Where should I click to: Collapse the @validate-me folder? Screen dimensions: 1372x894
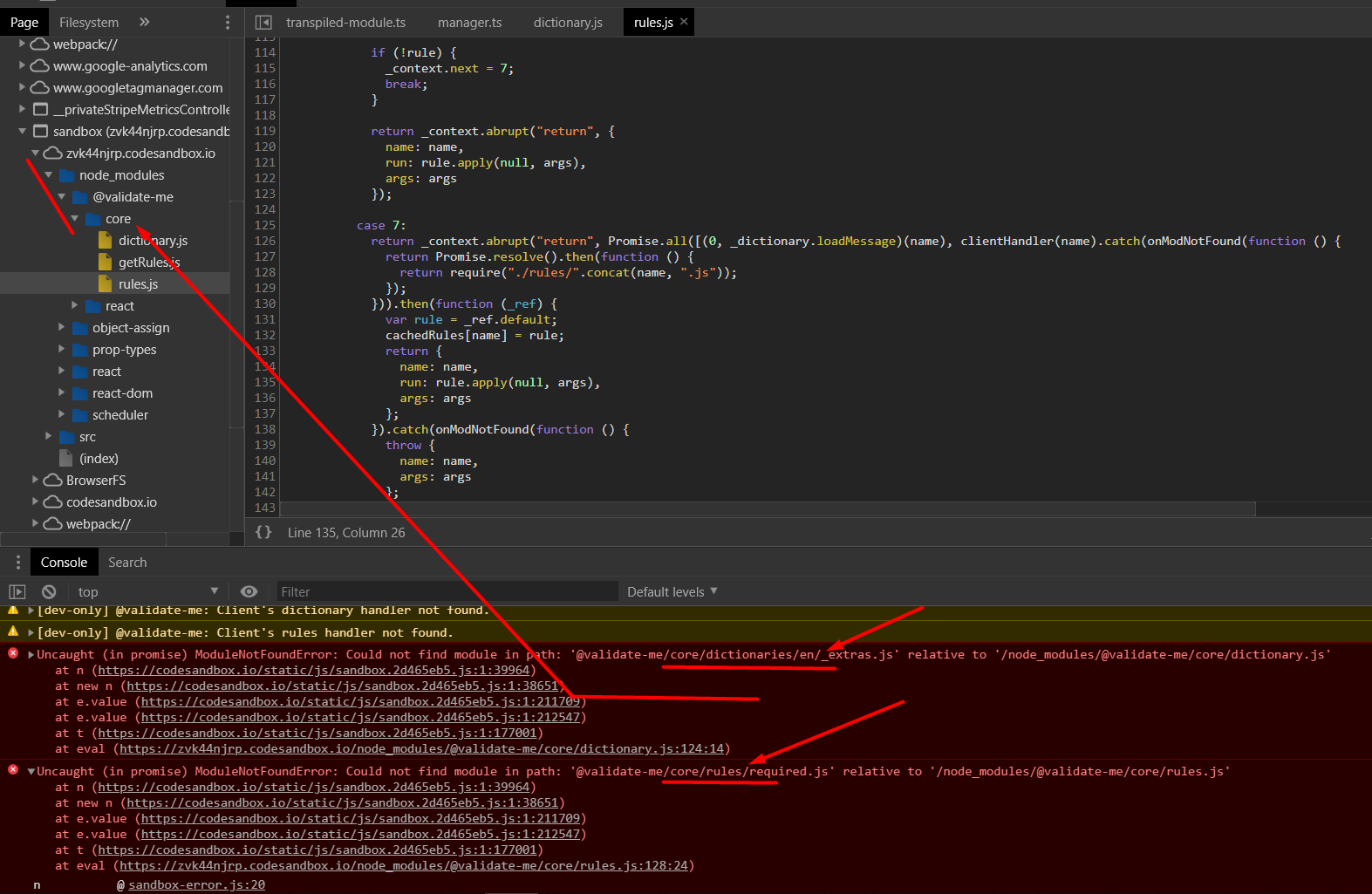click(x=61, y=196)
